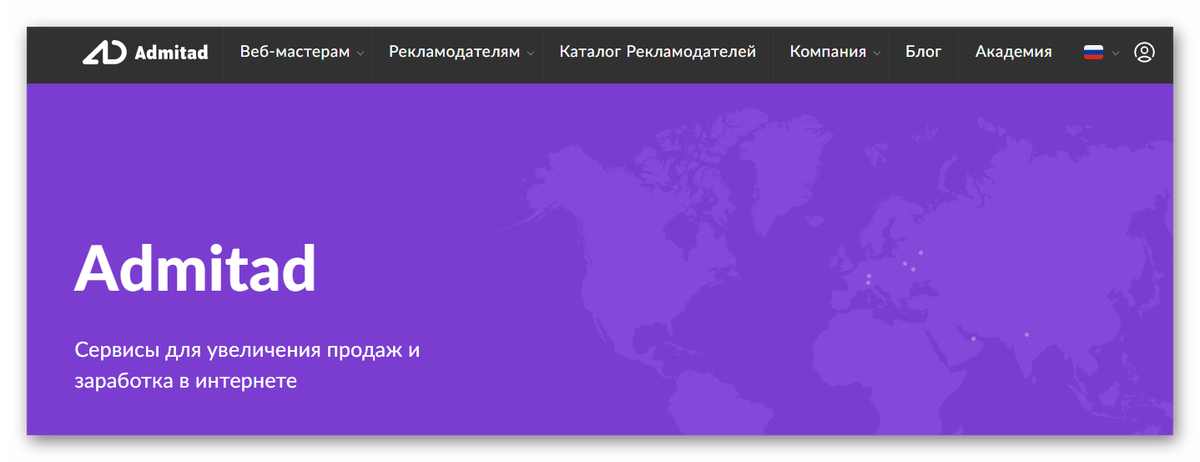Click the Admitad logo icon
Viewport: 1200px width, 462px height.
coord(103,52)
